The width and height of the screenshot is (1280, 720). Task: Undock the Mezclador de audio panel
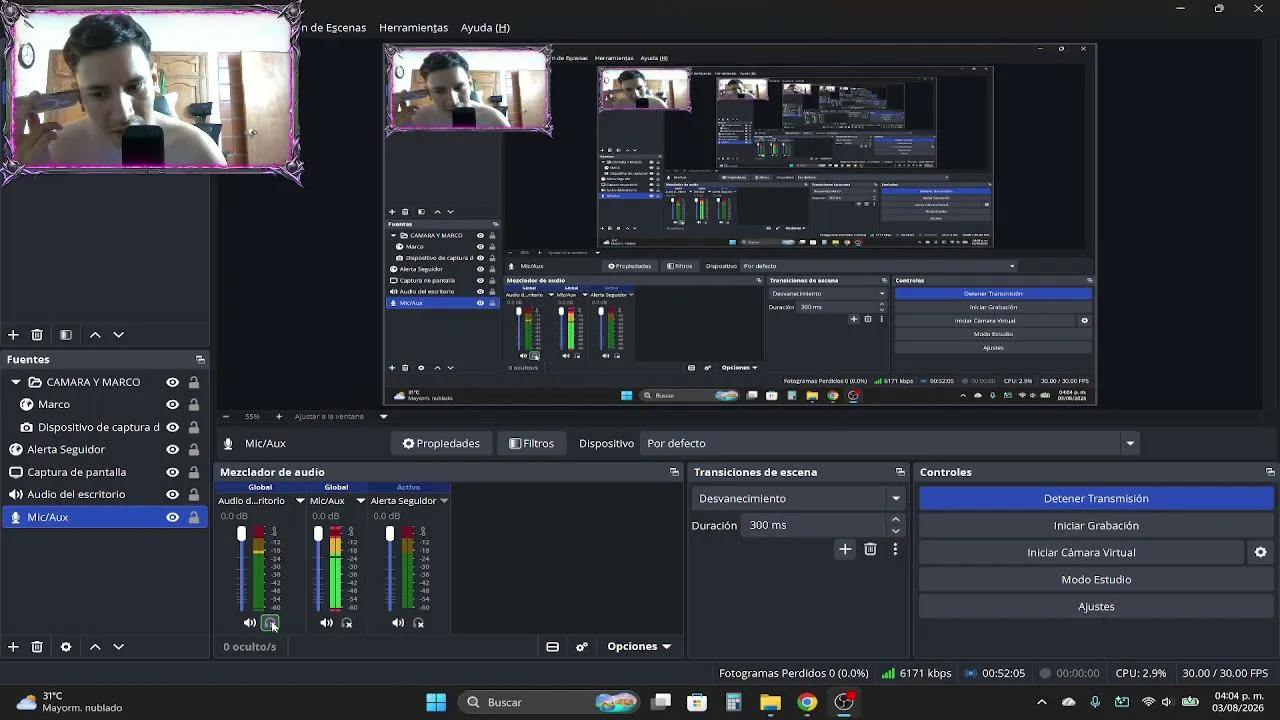click(x=674, y=472)
